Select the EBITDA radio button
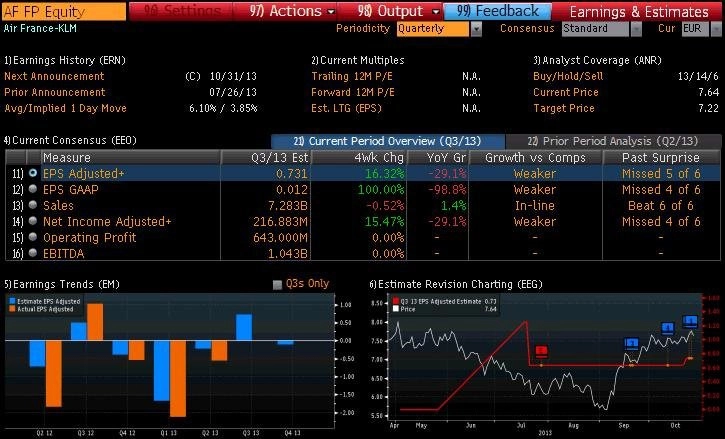This screenshot has width=725, height=439. (33, 253)
